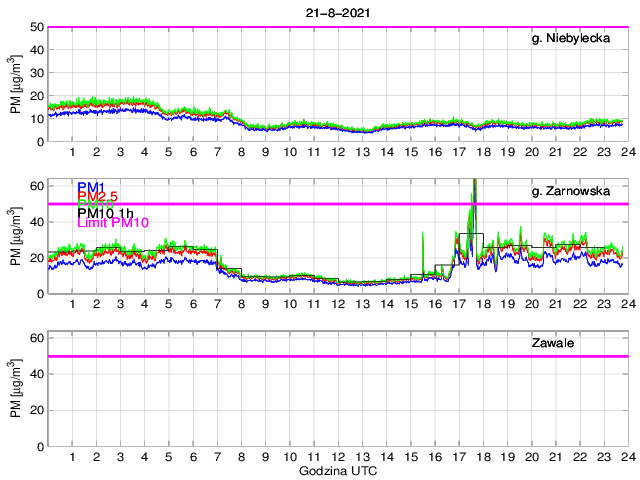Click the magenta Limit PM10 legend entry
This screenshot has width=640, height=480.
(x=113, y=222)
